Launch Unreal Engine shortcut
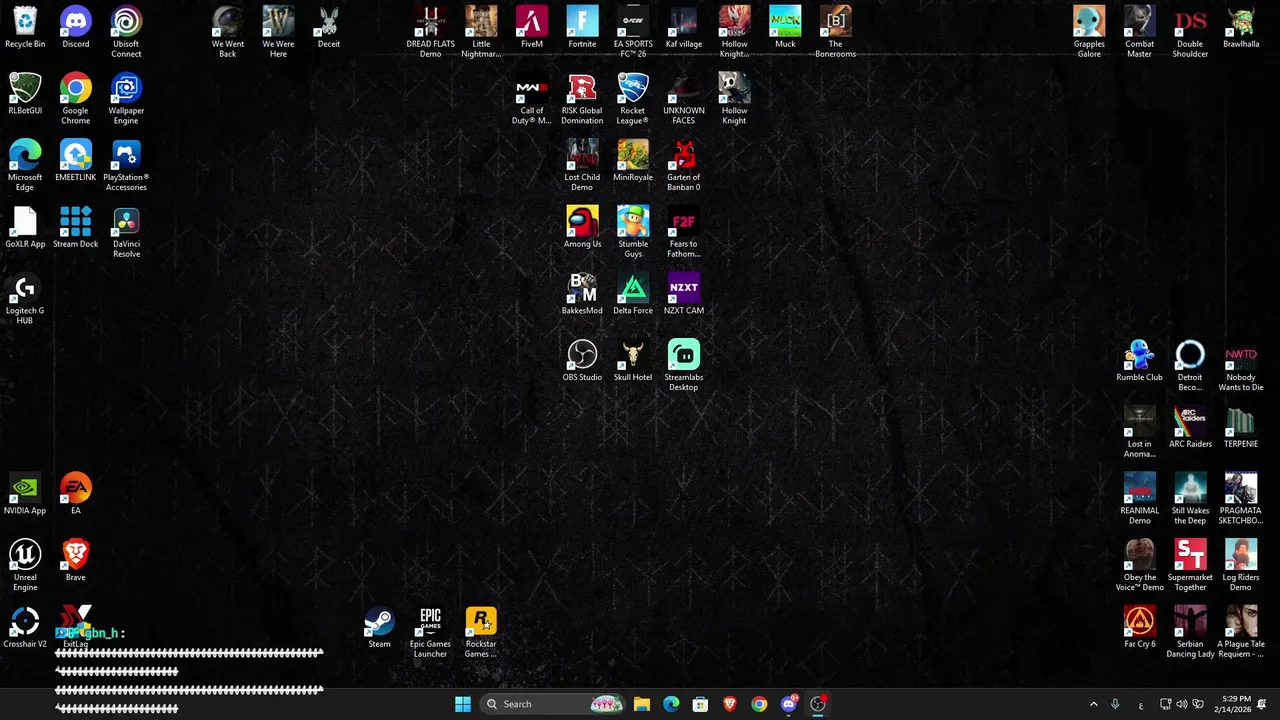The height and width of the screenshot is (720, 1280). click(25, 565)
